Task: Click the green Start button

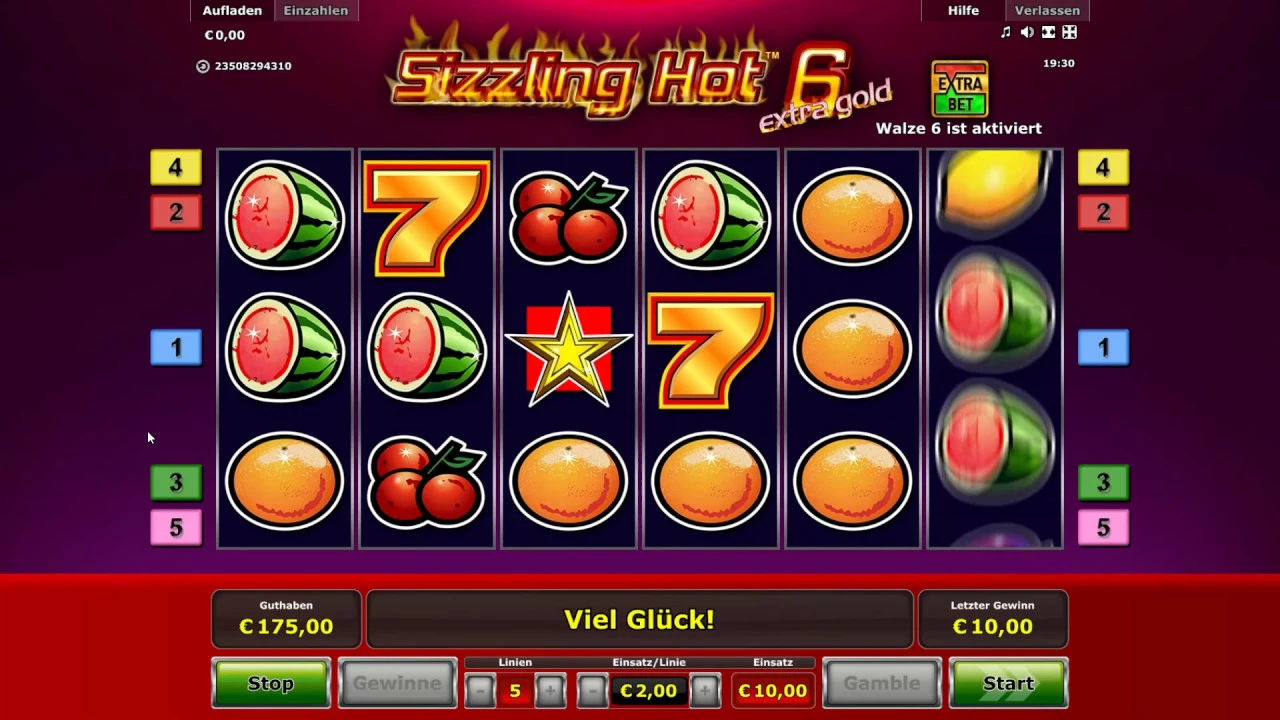Action: click(1008, 683)
